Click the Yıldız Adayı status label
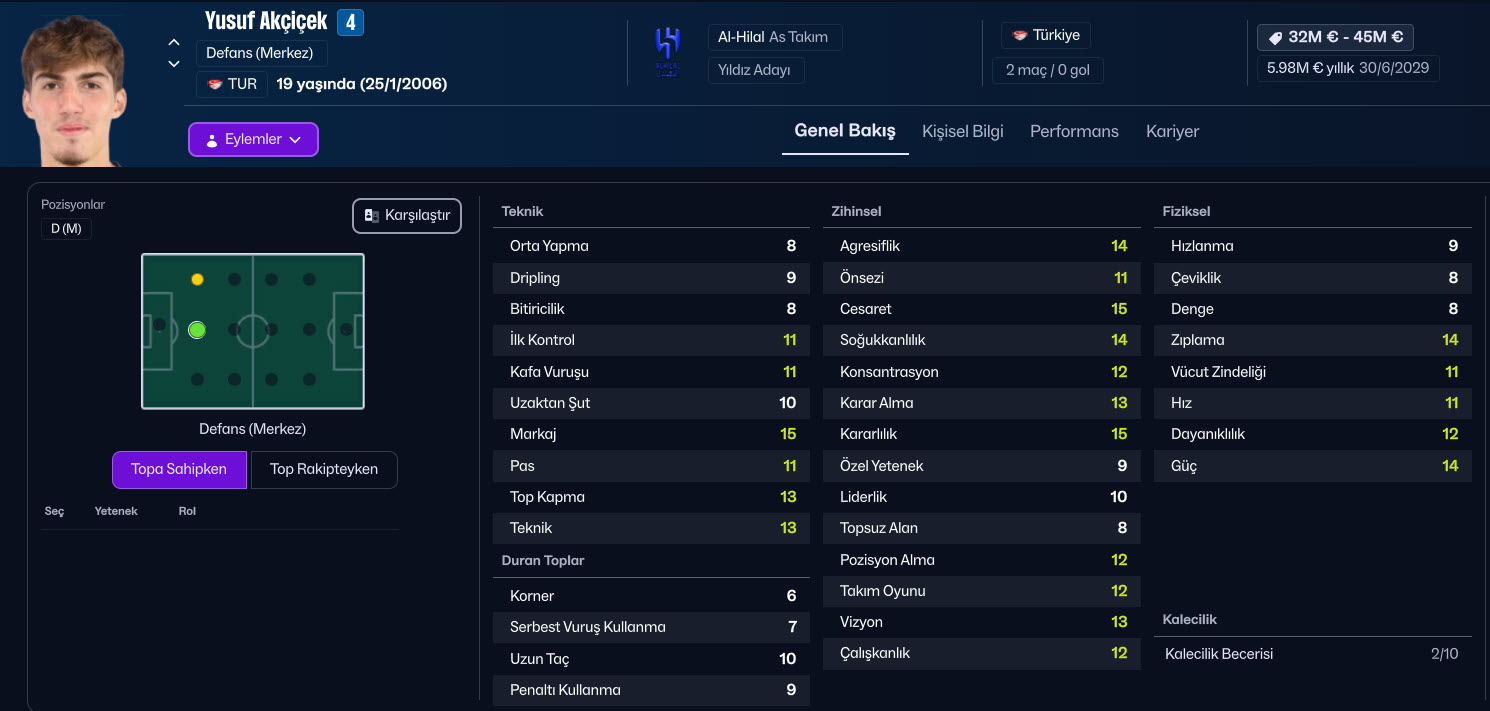The height and width of the screenshot is (711, 1490). (x=755, y=70)
